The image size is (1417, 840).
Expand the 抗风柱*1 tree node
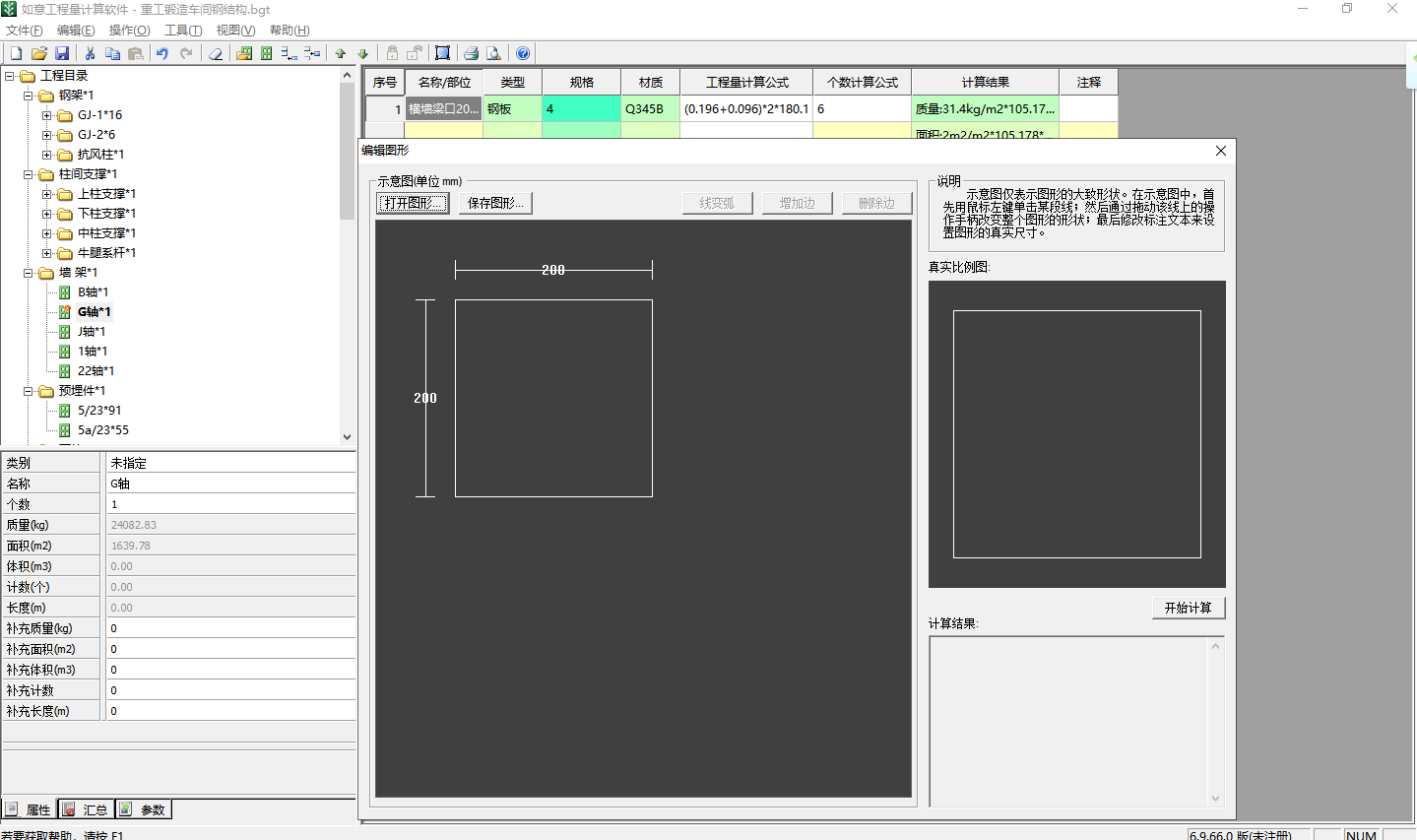46,155
